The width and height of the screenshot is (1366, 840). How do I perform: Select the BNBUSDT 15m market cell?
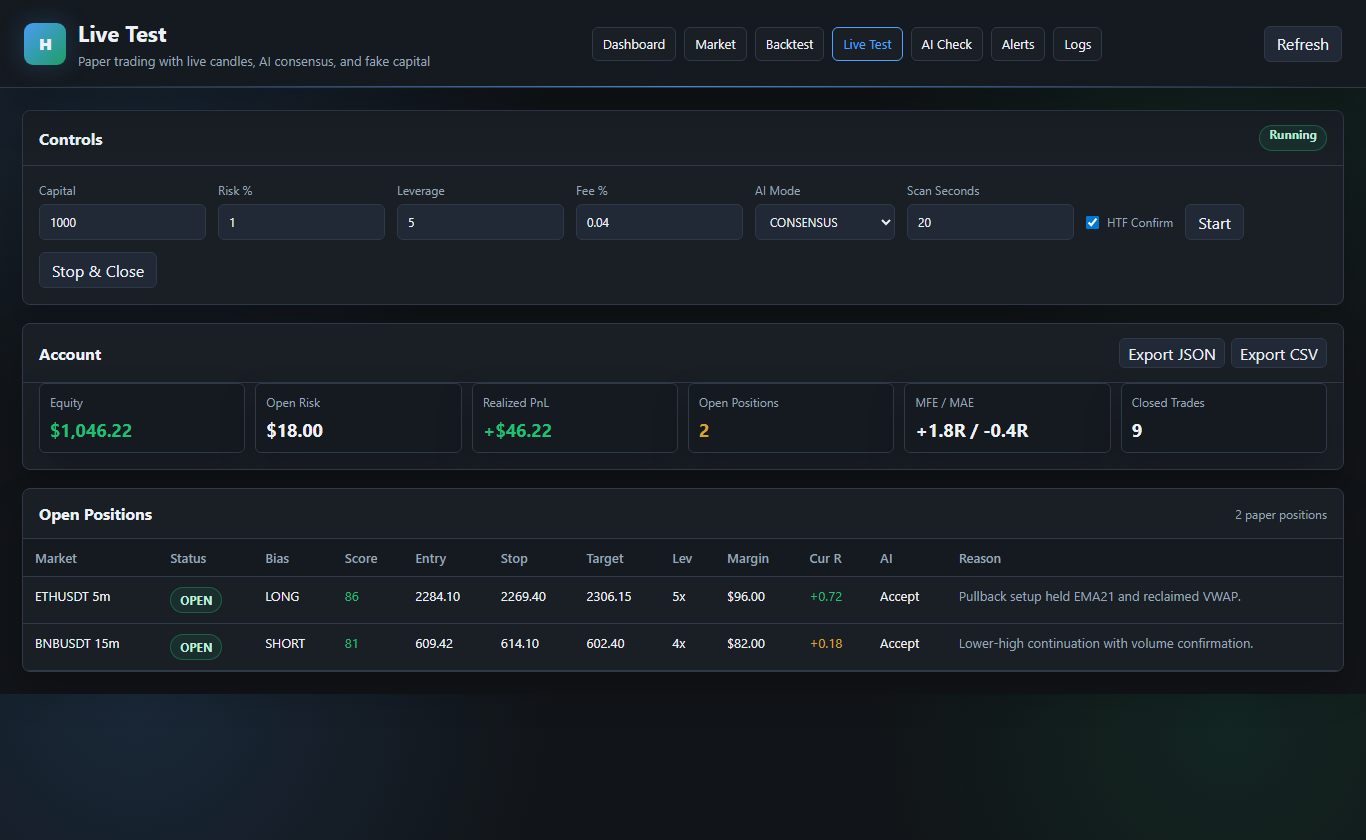point(77,643)
